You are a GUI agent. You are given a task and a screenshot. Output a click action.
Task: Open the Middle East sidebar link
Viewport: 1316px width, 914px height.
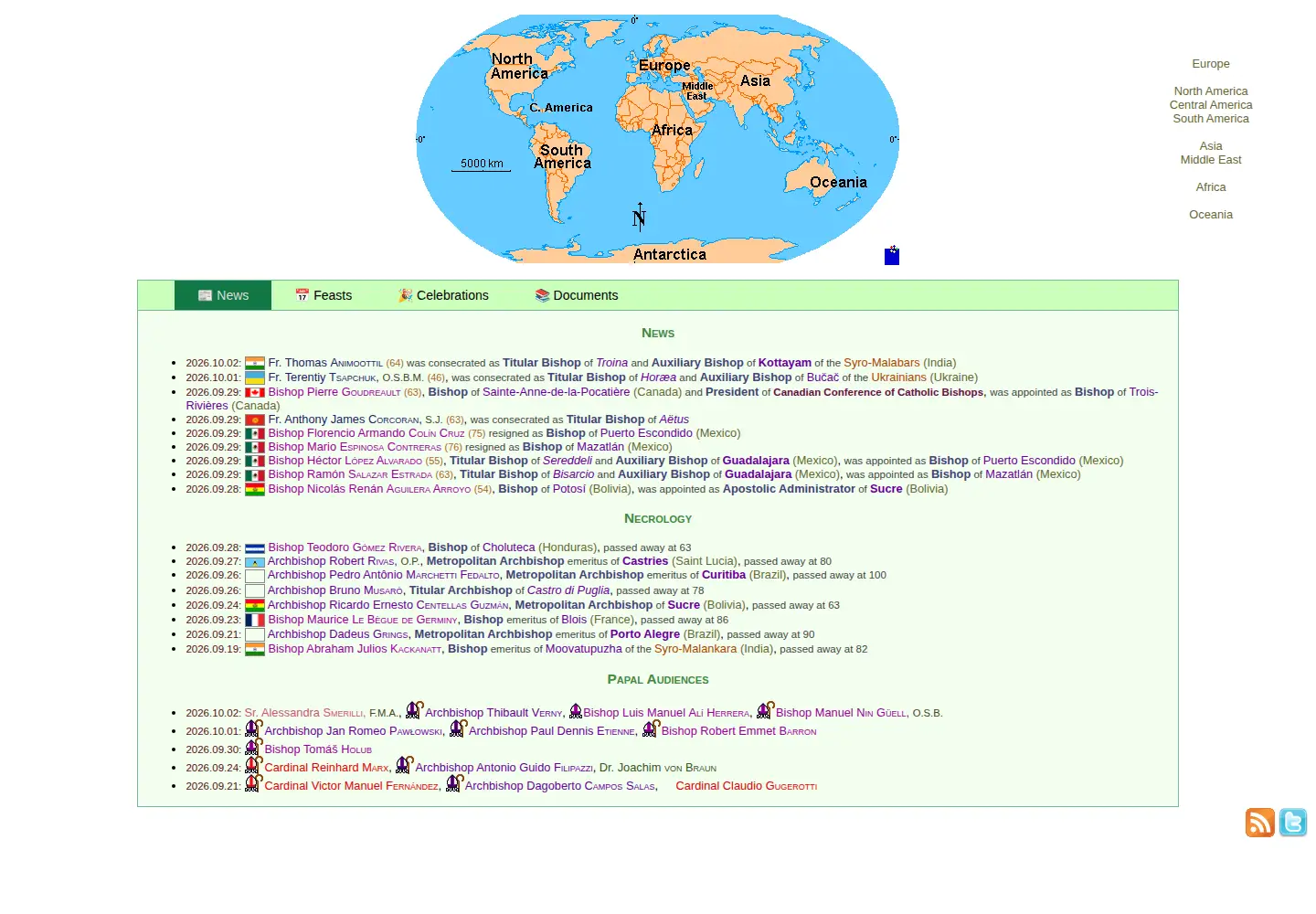1211,160
